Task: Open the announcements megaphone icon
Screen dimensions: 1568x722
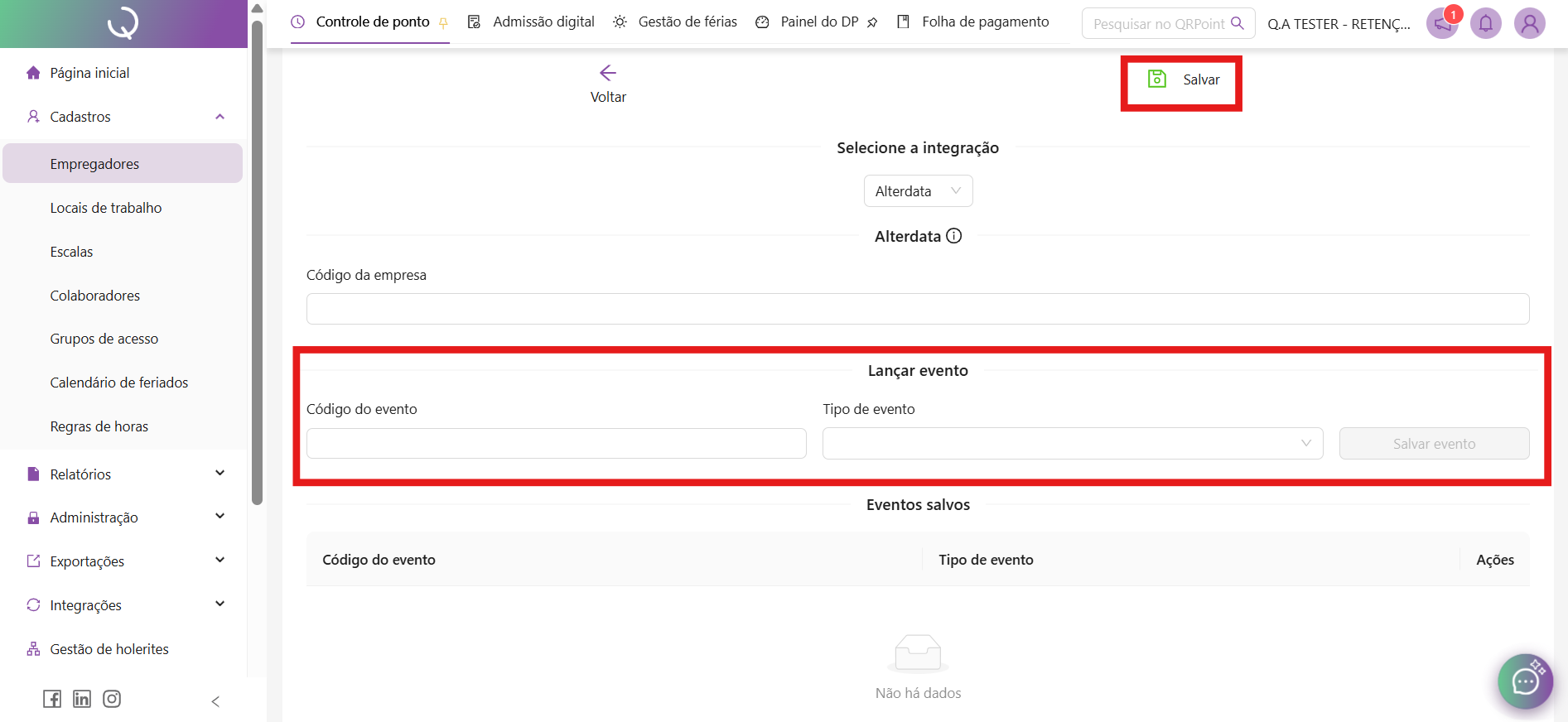Action: tap(1442, 23)
